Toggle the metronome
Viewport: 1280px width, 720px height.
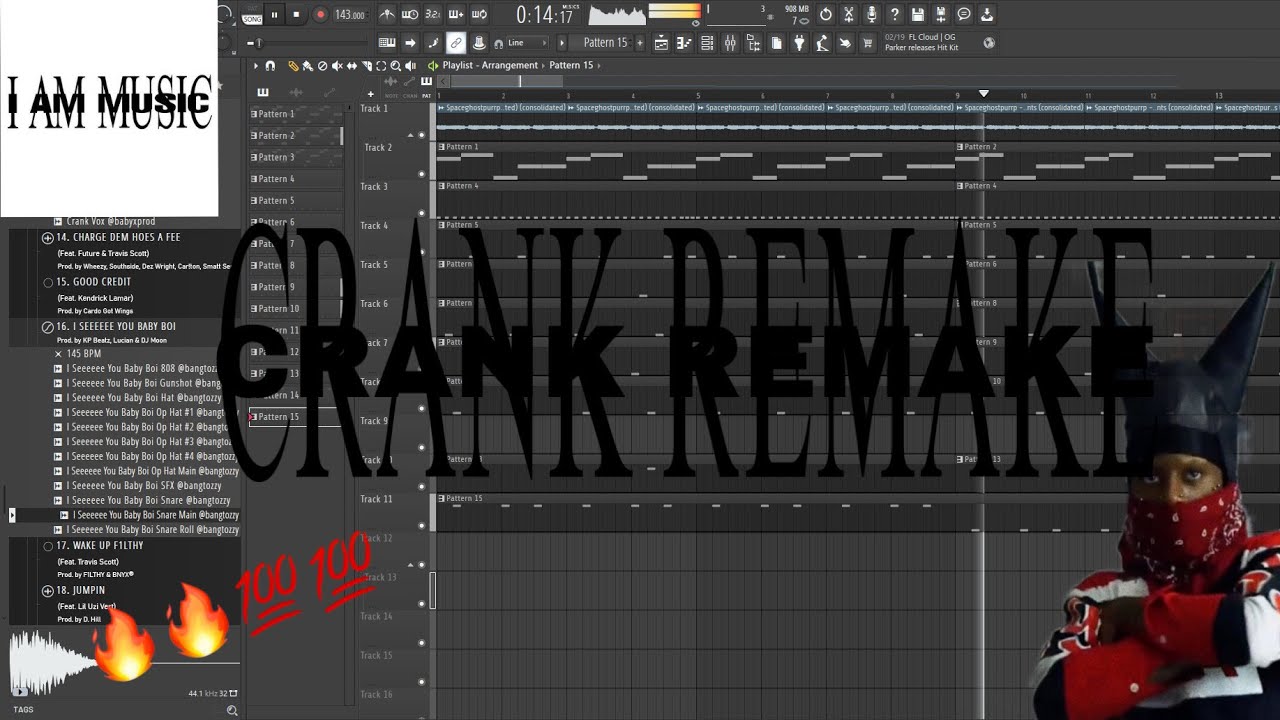388,14
